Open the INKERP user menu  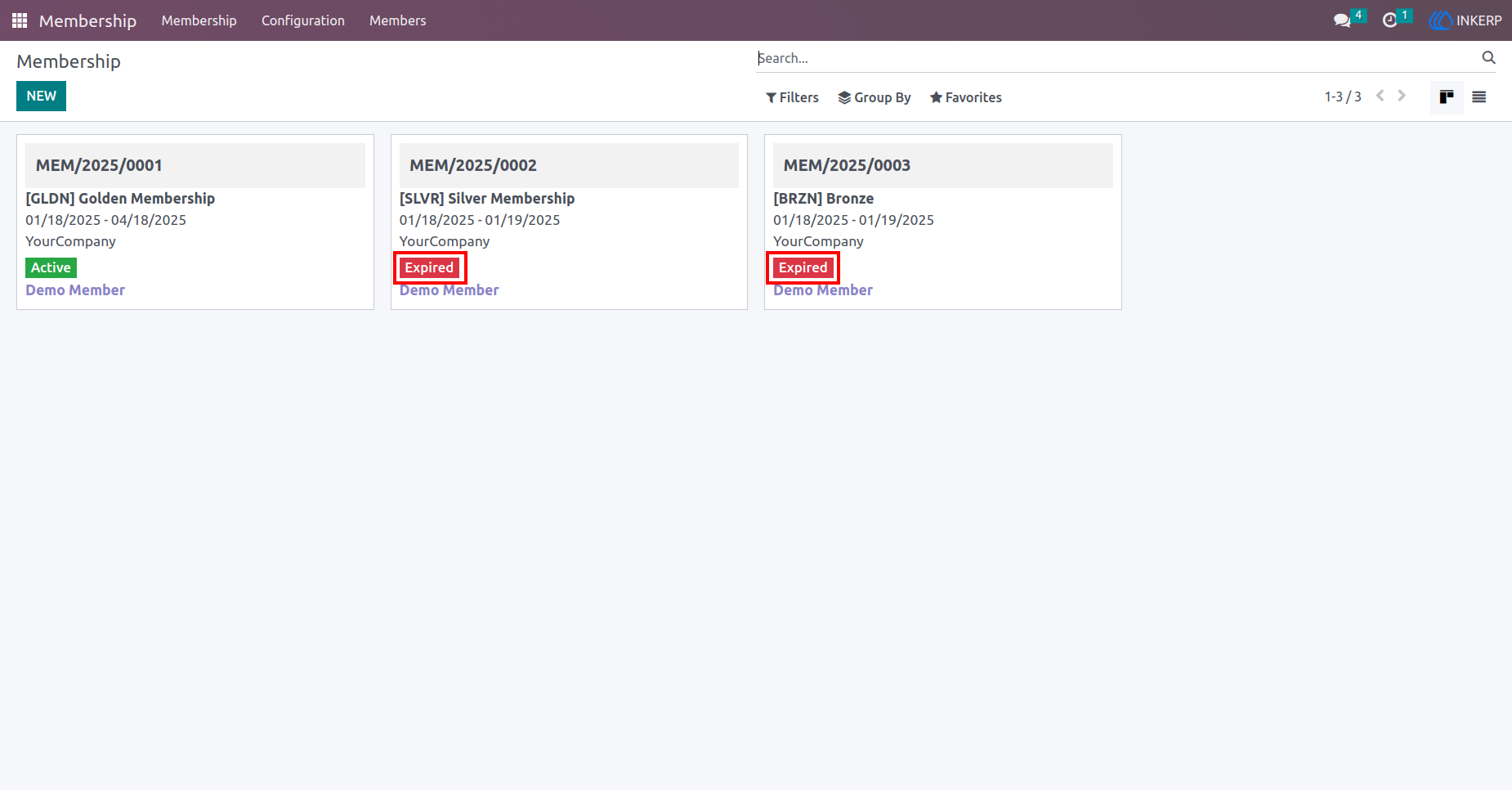(1465, 20)
